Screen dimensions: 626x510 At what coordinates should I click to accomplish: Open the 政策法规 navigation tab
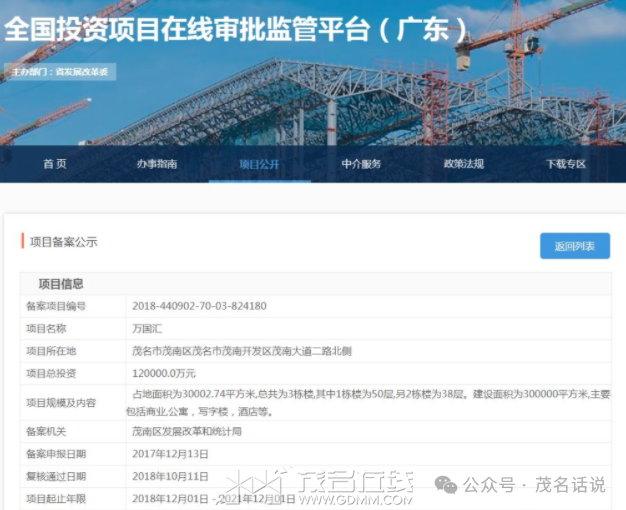tap(463, 164)
